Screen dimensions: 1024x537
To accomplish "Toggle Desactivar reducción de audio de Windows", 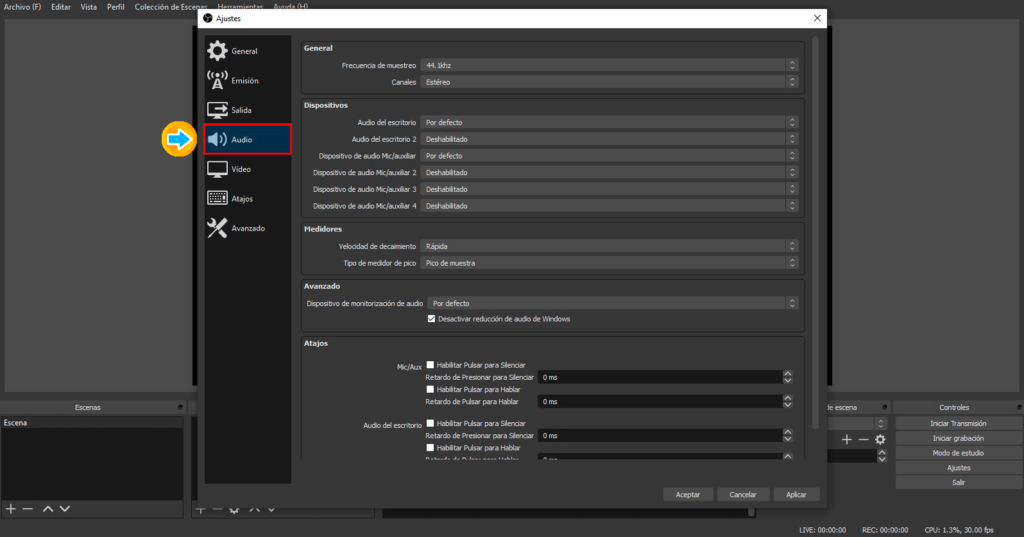I will 432,319.
